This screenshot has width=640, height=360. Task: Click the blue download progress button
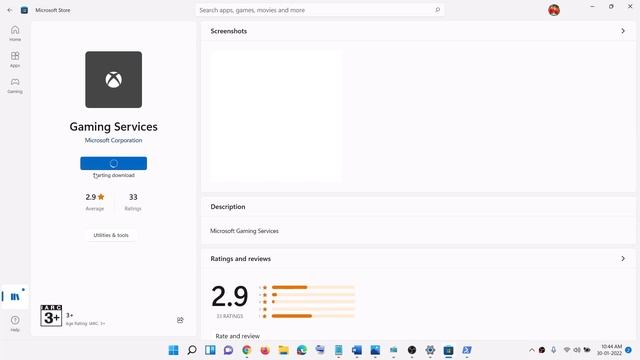[113, 163]
